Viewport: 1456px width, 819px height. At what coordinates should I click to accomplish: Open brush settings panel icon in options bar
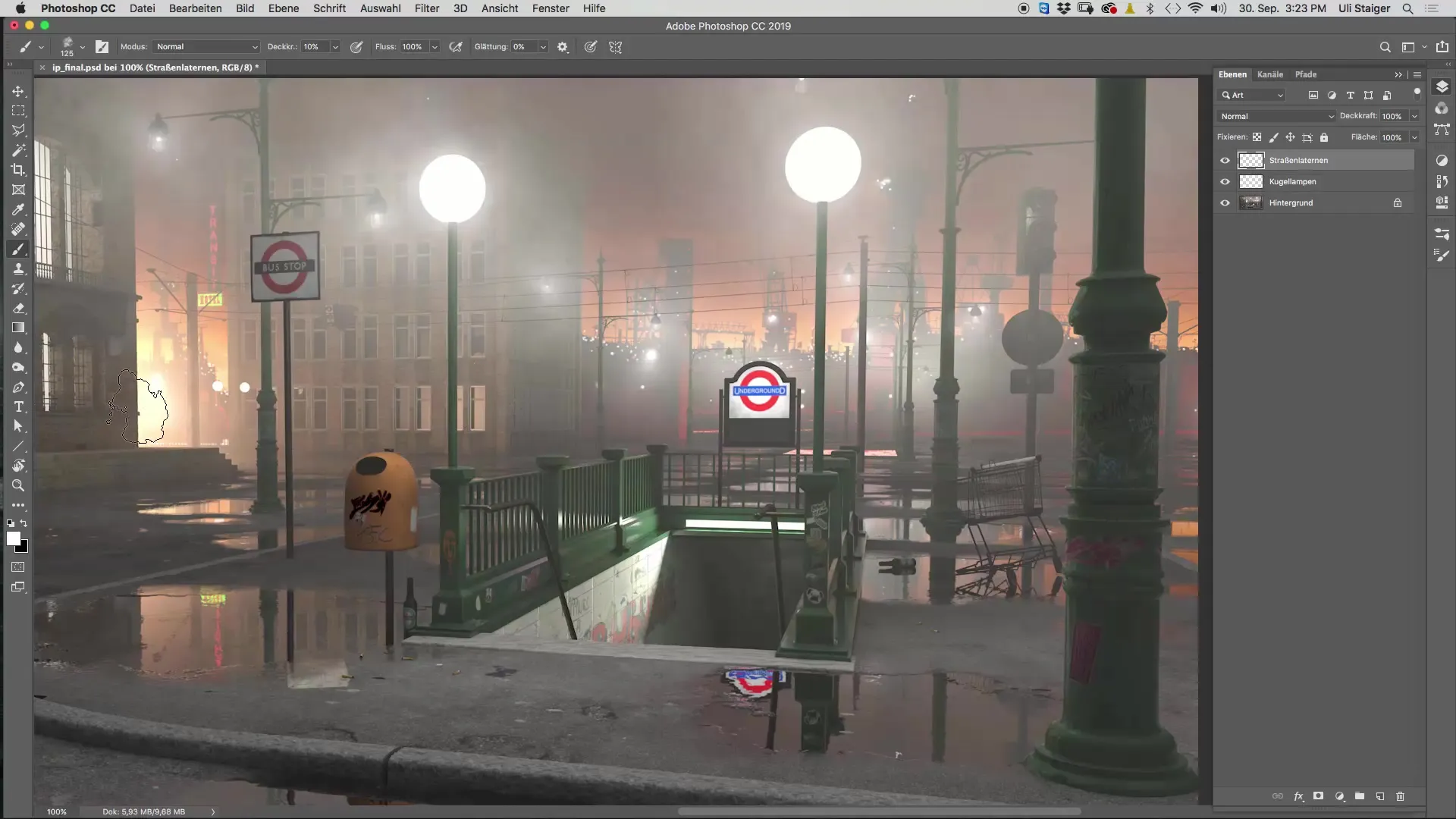102,47
